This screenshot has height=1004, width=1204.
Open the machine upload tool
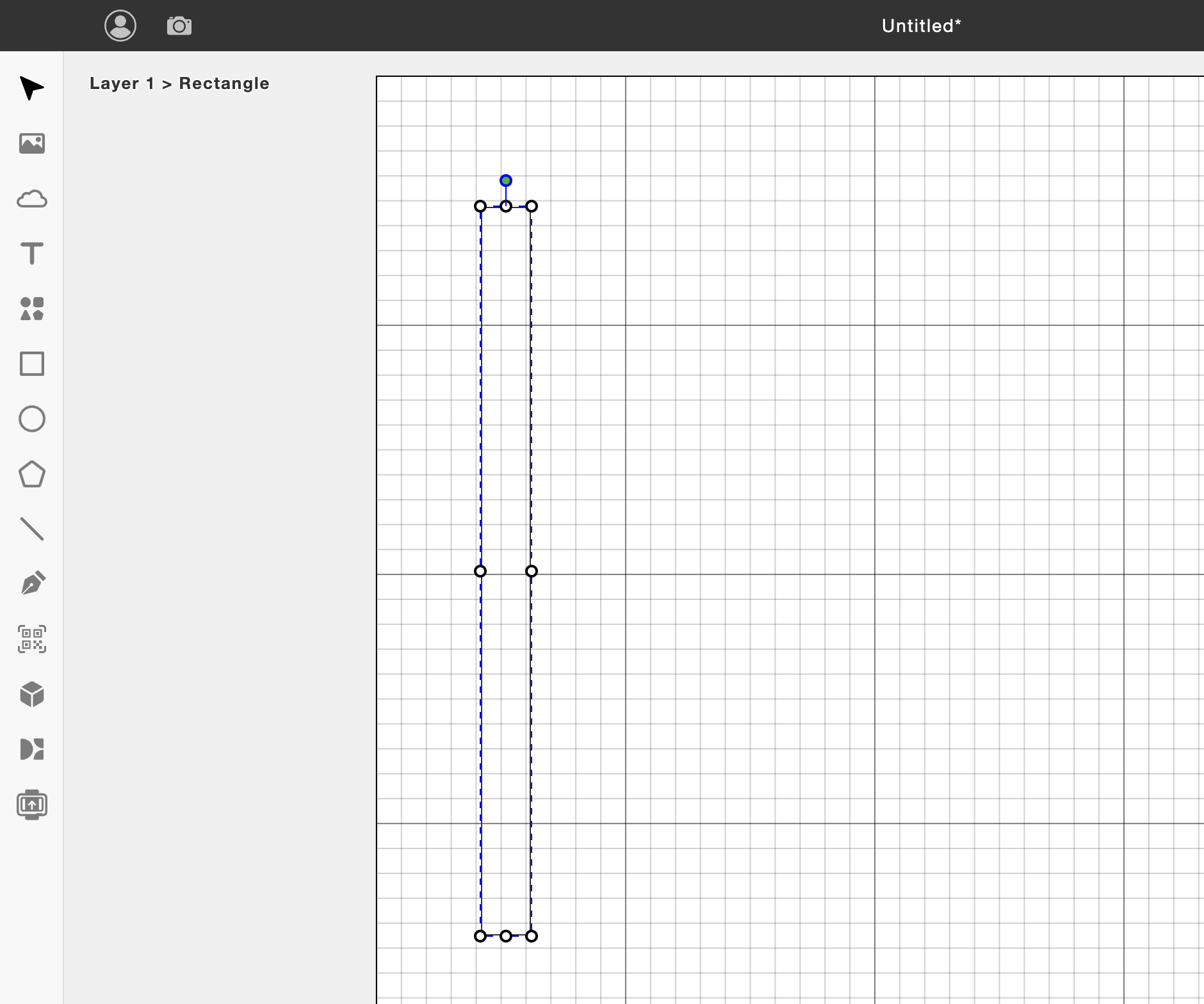31,805
